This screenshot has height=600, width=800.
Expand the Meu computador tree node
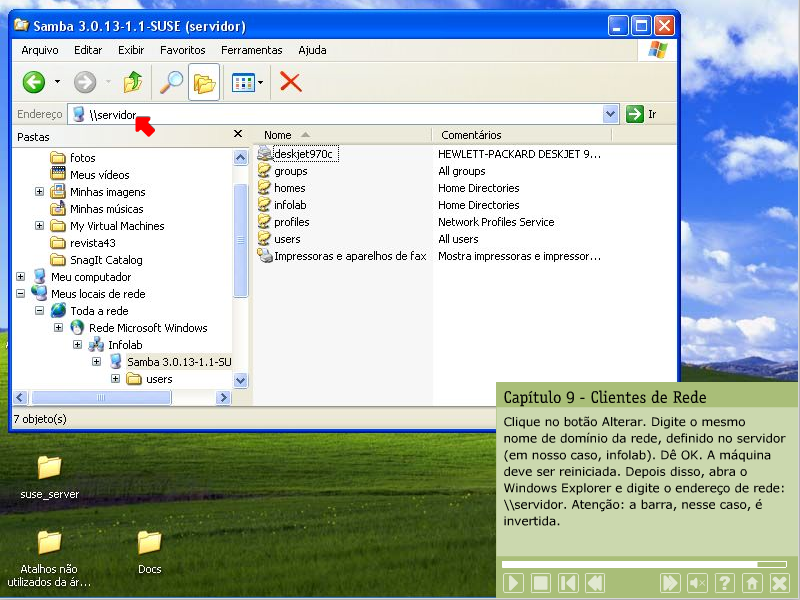pos(21,277)
